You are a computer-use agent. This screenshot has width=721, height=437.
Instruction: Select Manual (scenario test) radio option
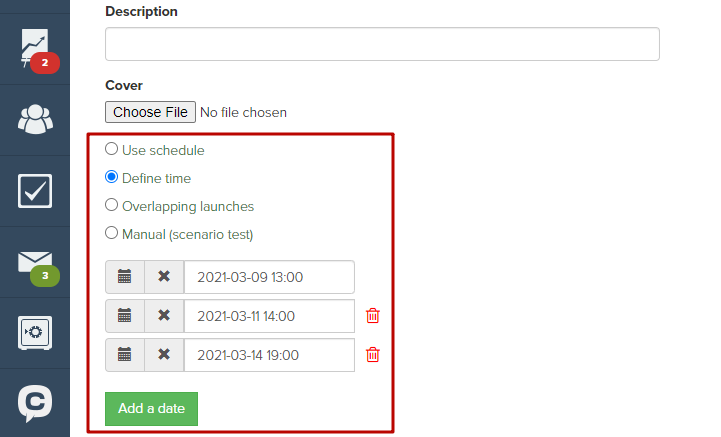click(x=111, y=233)
